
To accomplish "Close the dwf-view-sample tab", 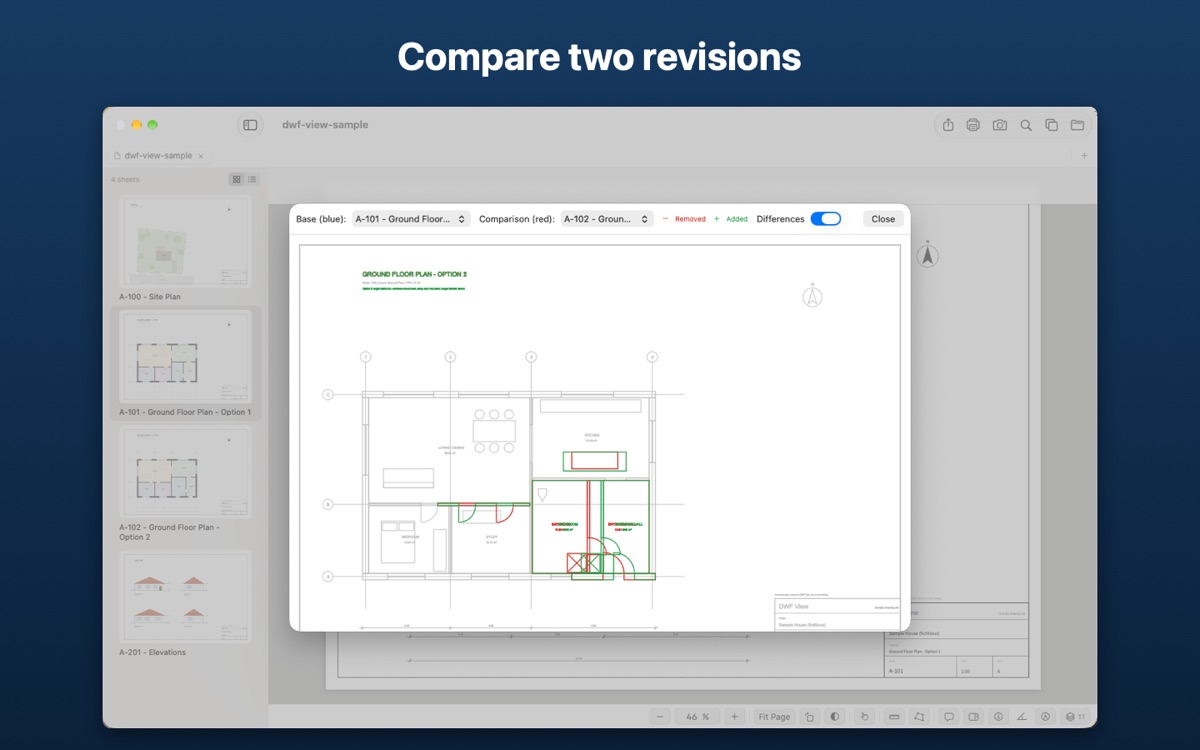I will point(201,156).
